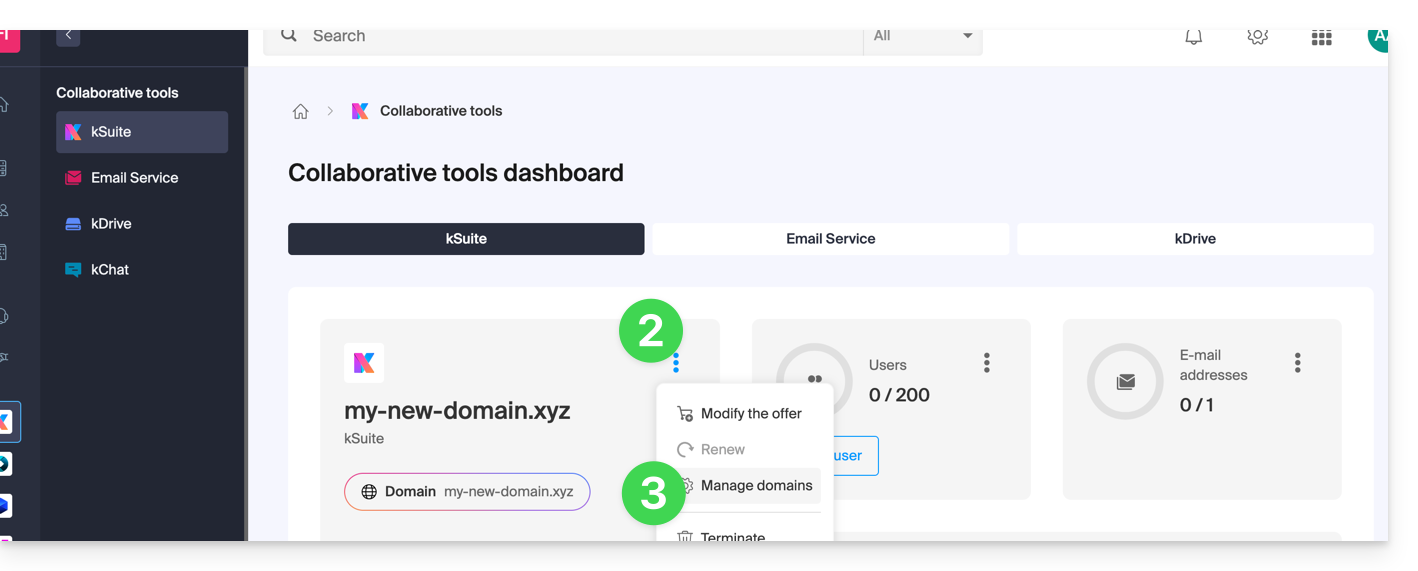1418x571 pixels.
Task: Click the kSuite logo on product card
Action: (x=364, y=363)
